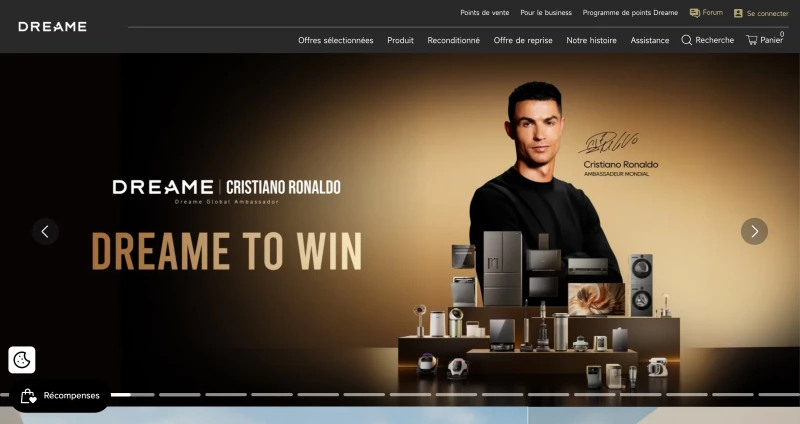Image resolution: width=800 pixels, height=424 pixels.
Task: Expand the Offres sélectionnées menu
Action: click(x=336, y=40)
